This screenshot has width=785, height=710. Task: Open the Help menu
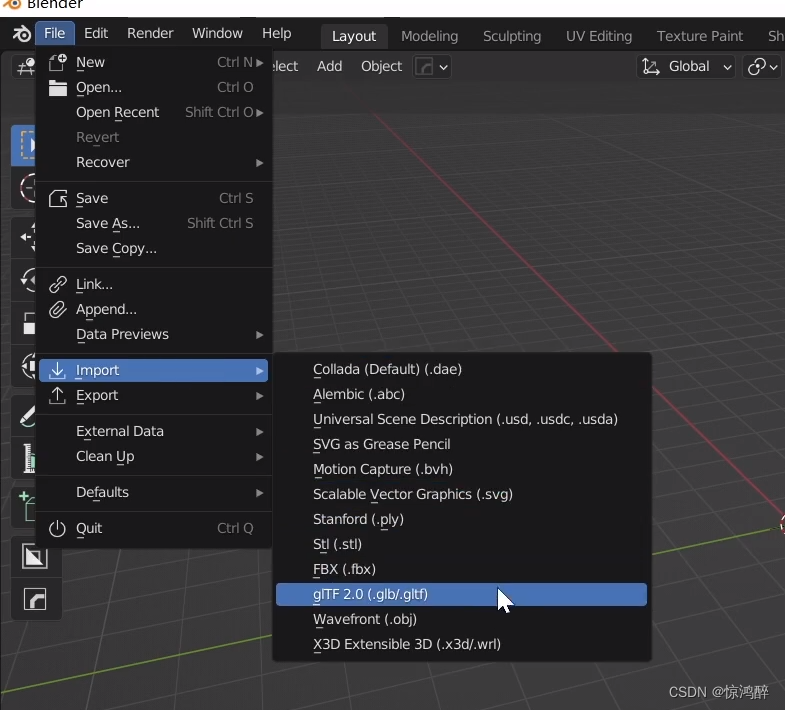point(276,34)
